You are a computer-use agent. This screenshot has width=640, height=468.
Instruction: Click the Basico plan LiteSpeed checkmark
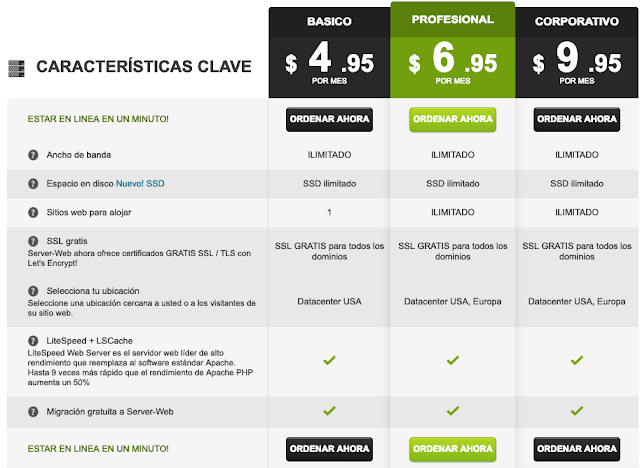[x=329, y=360]
